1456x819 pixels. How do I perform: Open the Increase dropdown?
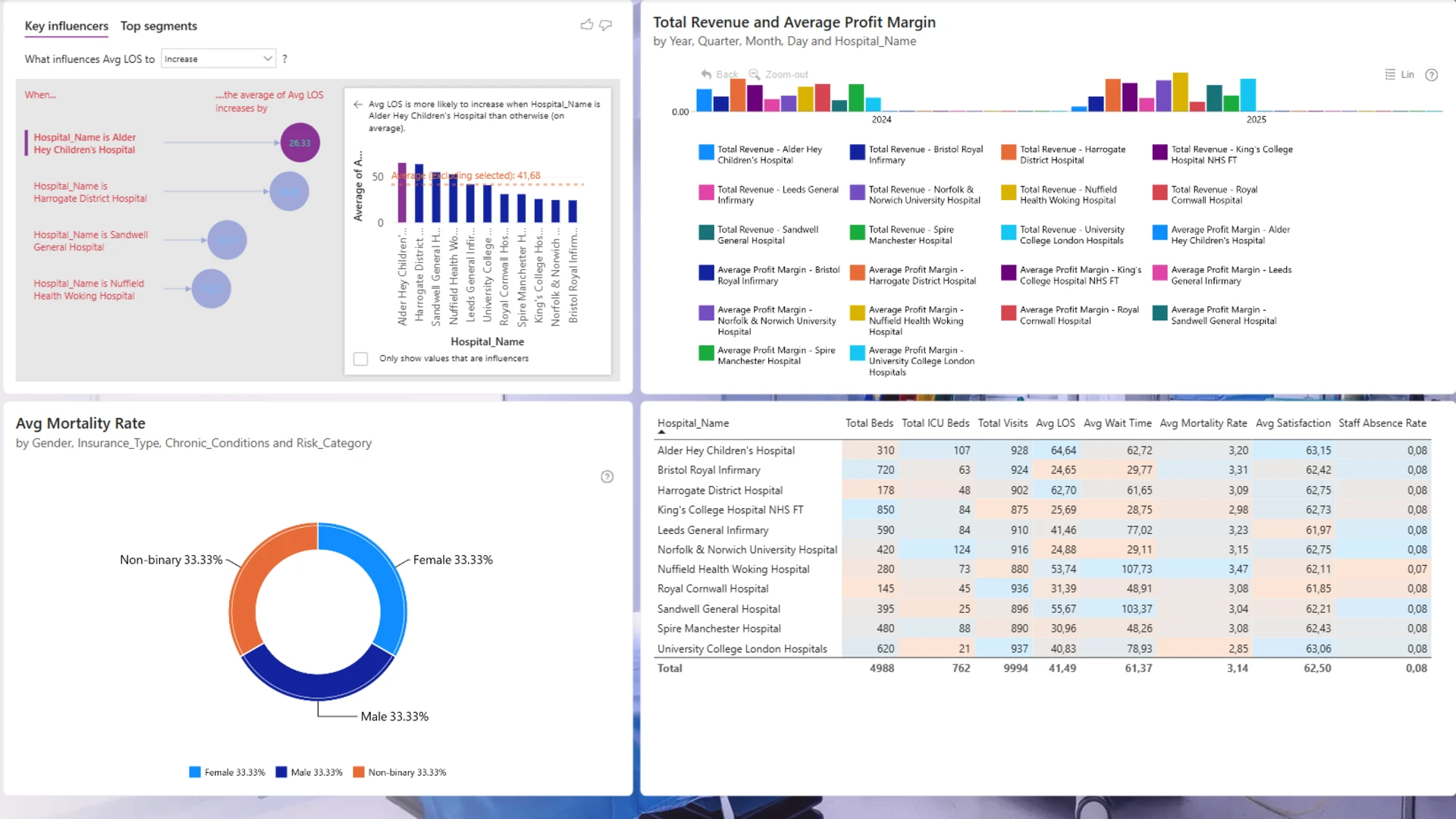[218, 58]
